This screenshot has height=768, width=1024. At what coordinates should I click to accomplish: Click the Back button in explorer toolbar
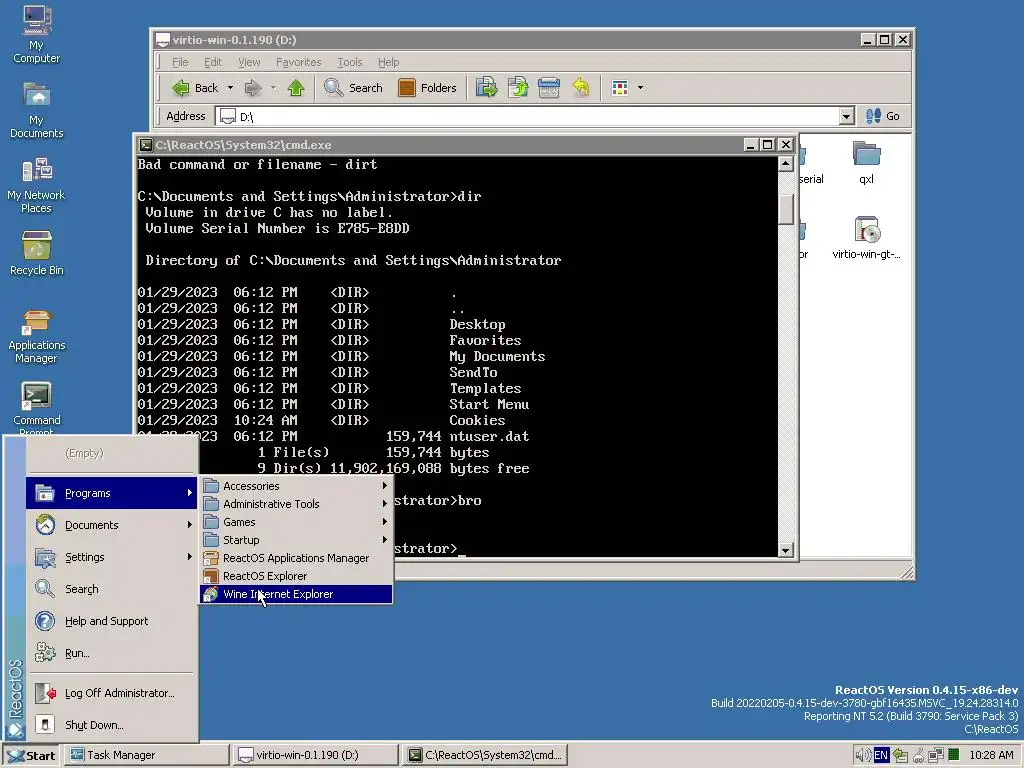(x=195, y=88)
